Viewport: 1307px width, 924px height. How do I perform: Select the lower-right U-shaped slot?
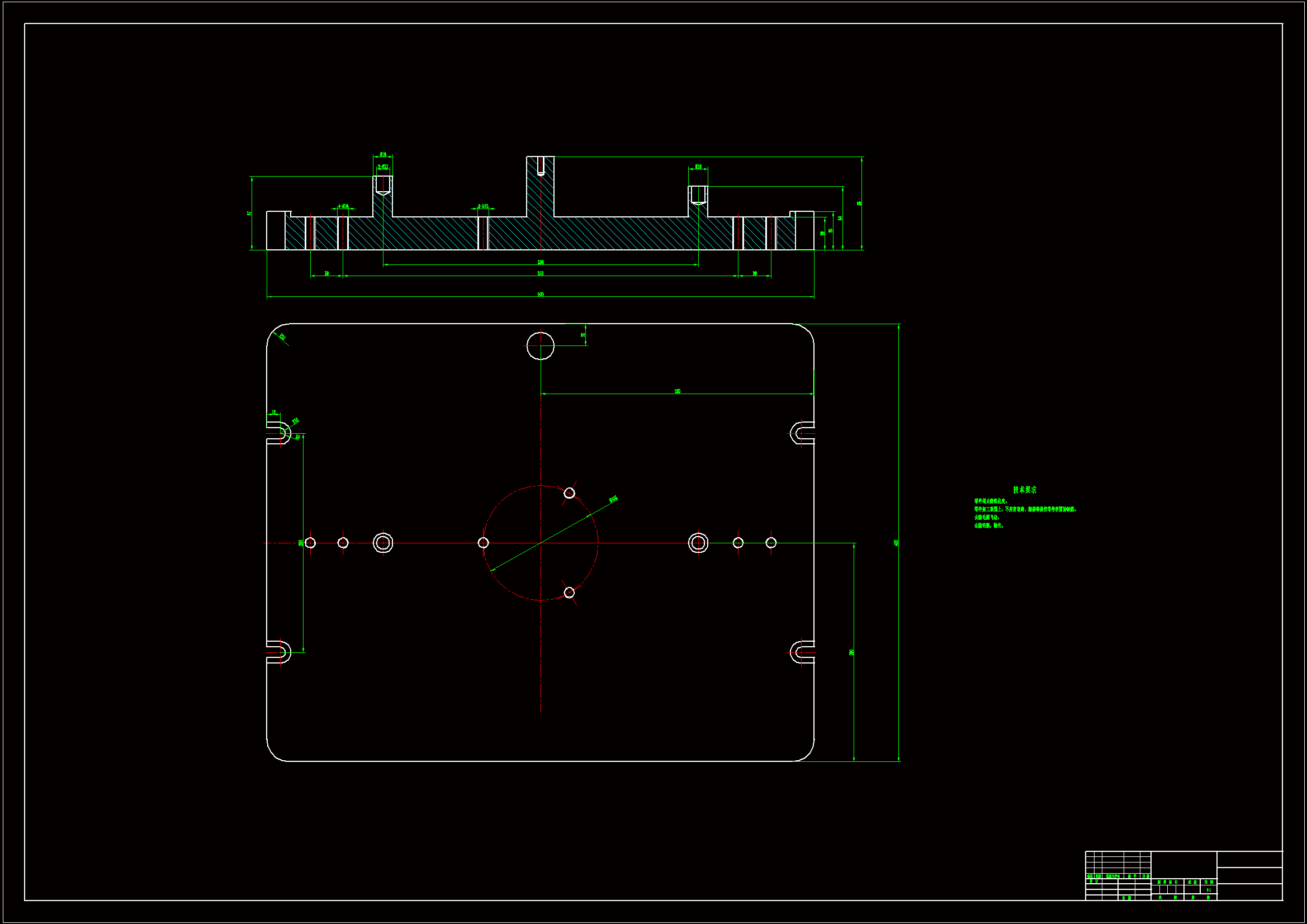click(803, 652)
